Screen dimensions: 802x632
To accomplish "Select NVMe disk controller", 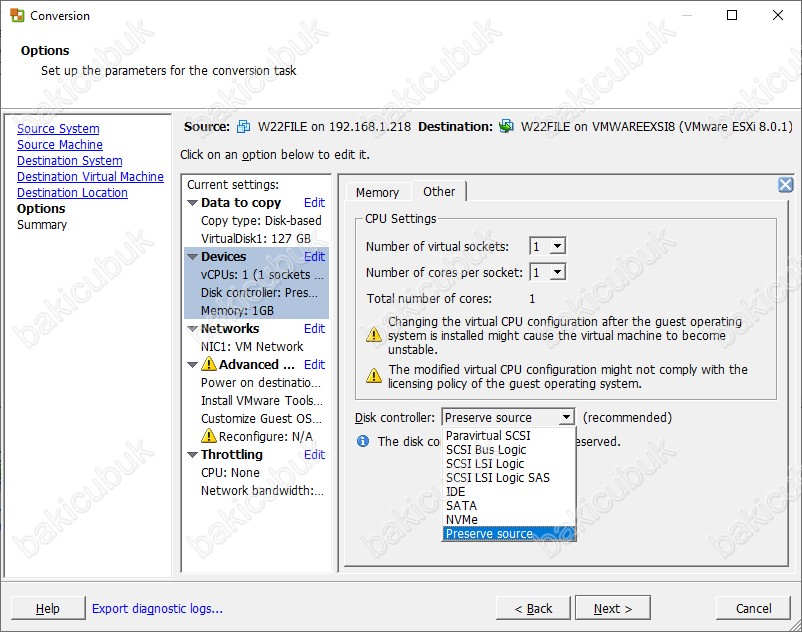I will (x=509, y=520).
